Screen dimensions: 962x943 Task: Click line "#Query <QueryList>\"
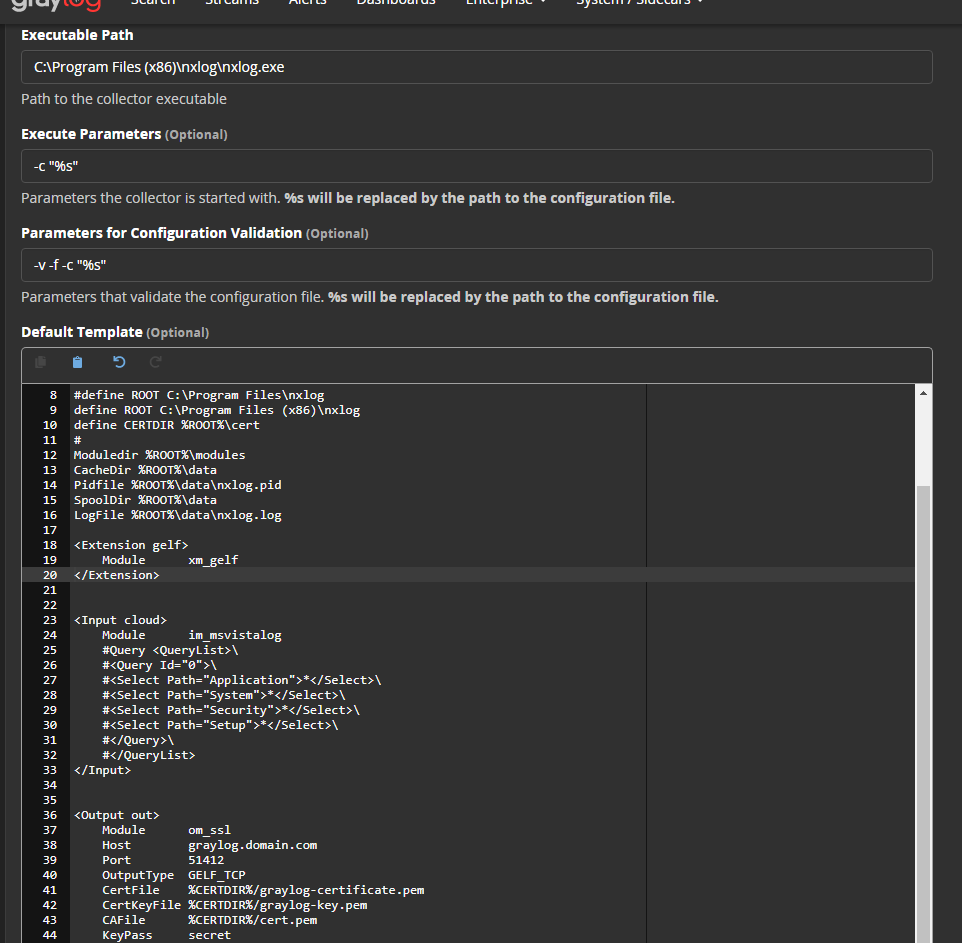(170, 650)
